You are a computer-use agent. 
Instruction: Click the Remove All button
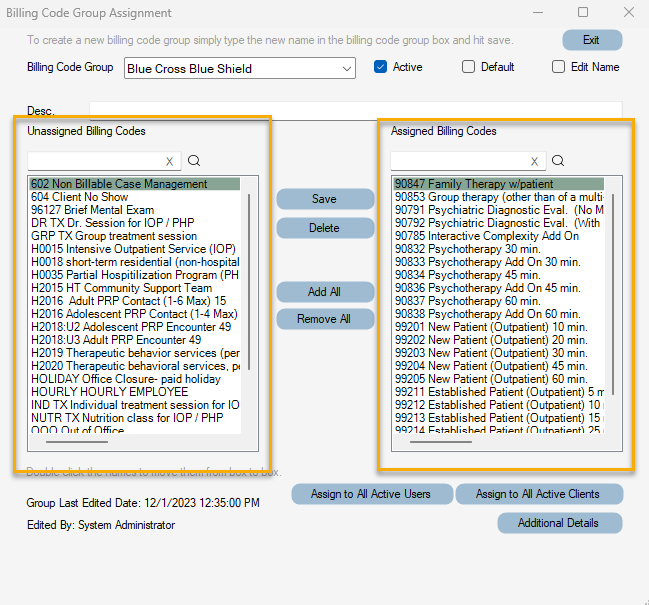tap(324, 319)
